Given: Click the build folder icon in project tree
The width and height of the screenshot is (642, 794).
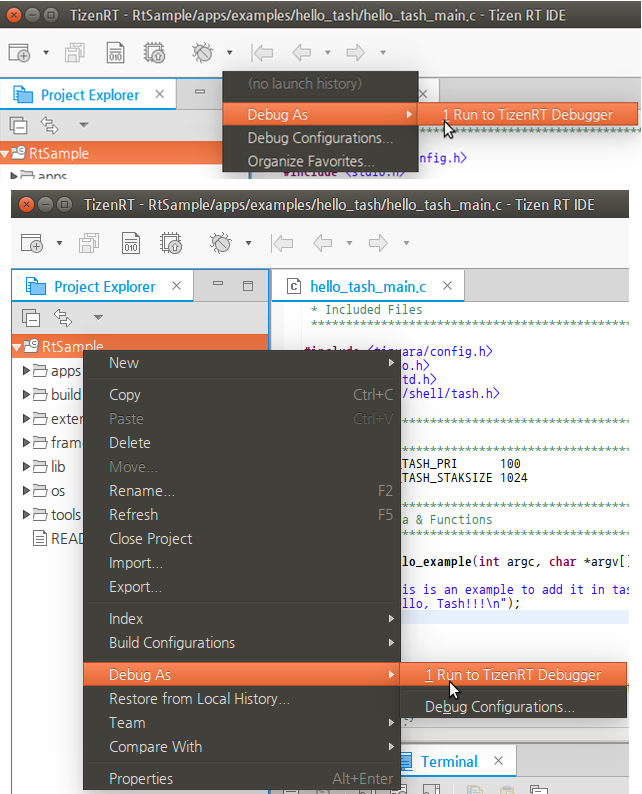Looking at the screenshot, I should point(41,394).
